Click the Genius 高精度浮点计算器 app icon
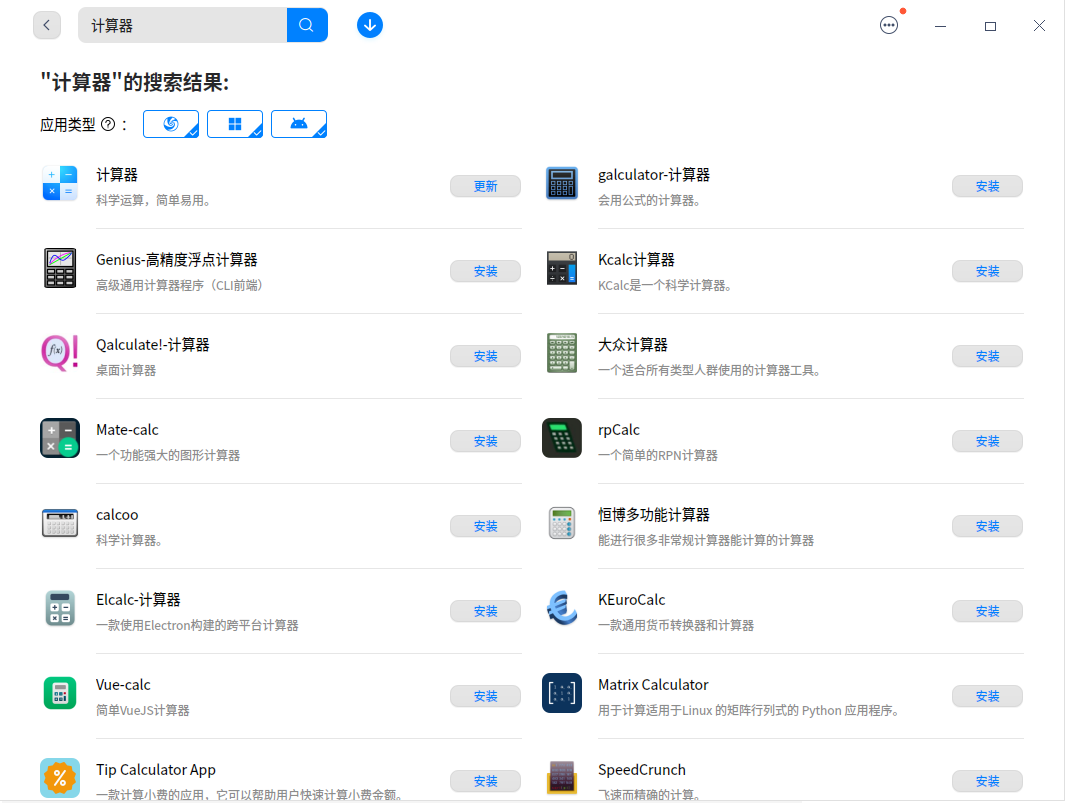1067x803 pixels. point(59,268)
